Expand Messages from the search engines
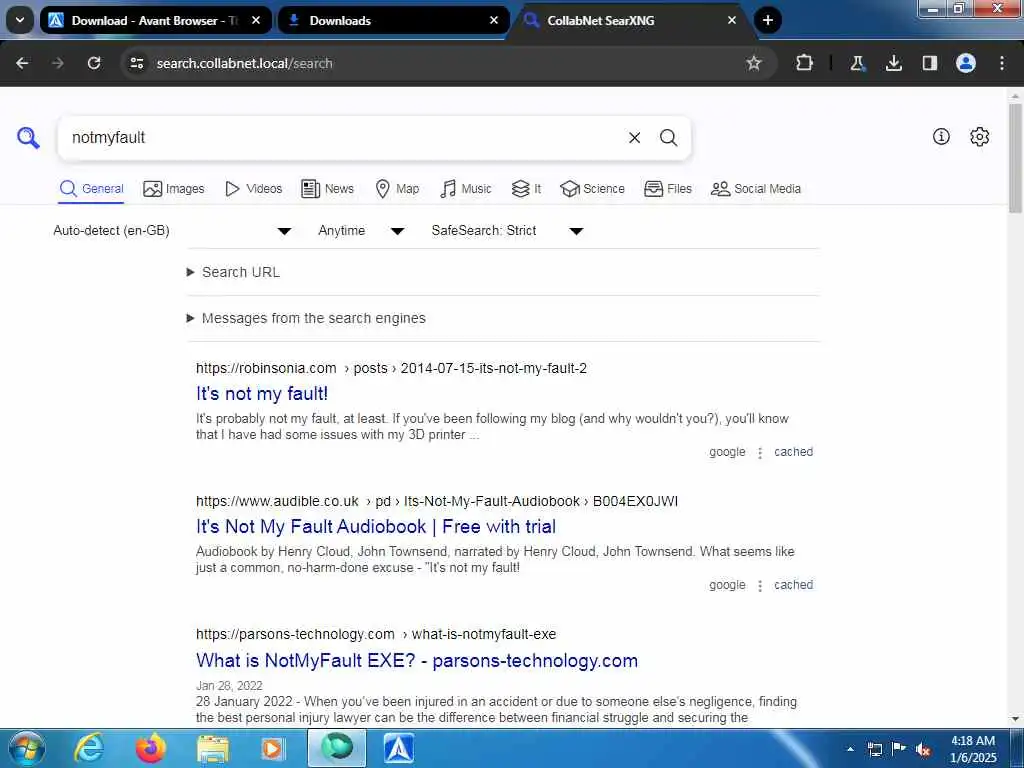 tap(306, 318)
